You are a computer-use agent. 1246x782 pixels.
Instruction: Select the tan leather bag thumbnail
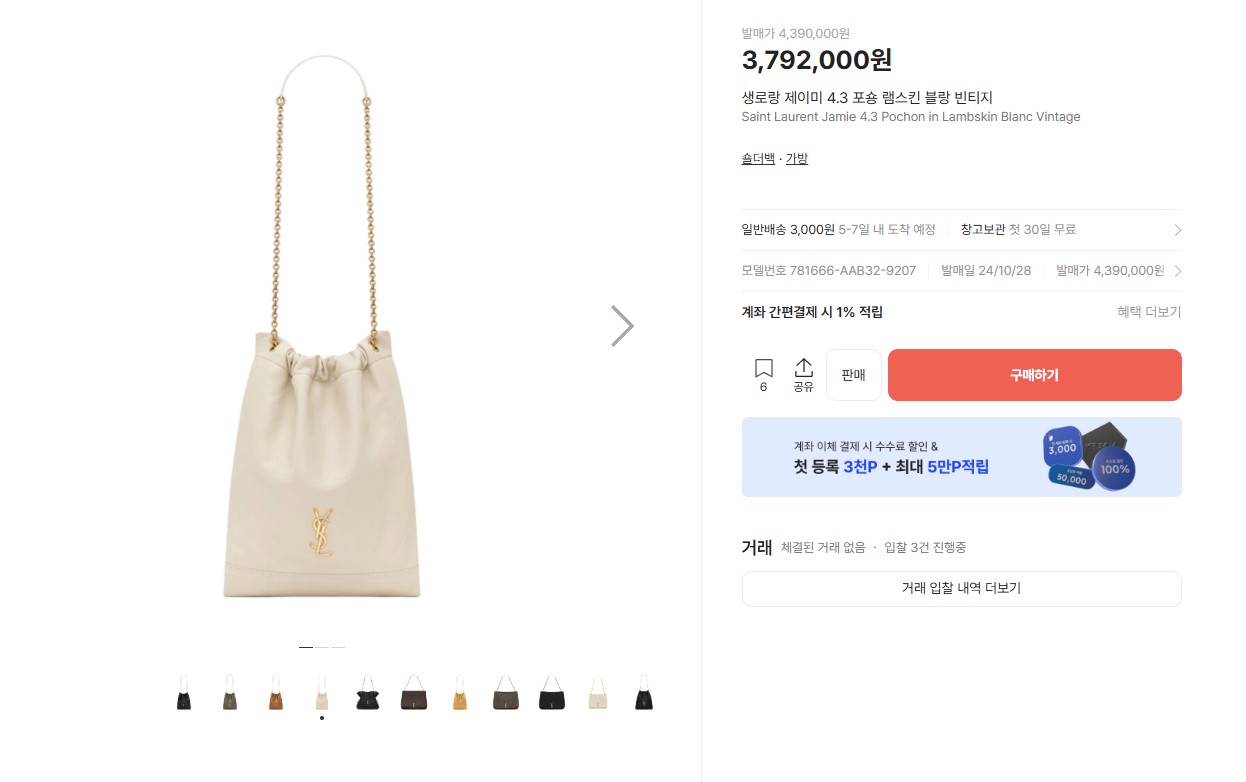pyautogui.click(x=275, y=693)
